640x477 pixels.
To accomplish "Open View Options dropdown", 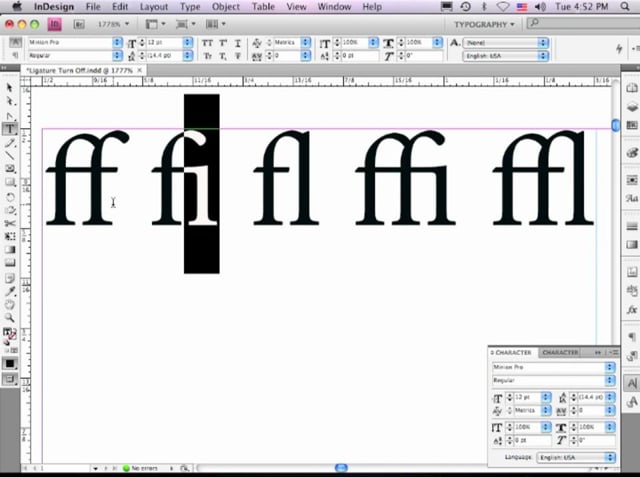I will point(156,24).
